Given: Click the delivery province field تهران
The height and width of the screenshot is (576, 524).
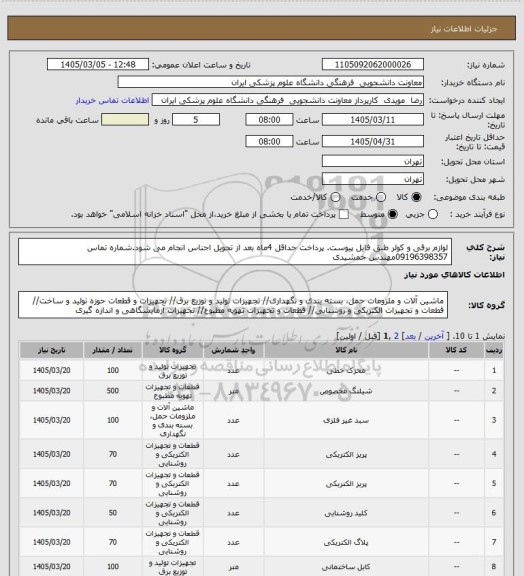Looking at the screenshot, I should tap(373, 161).
